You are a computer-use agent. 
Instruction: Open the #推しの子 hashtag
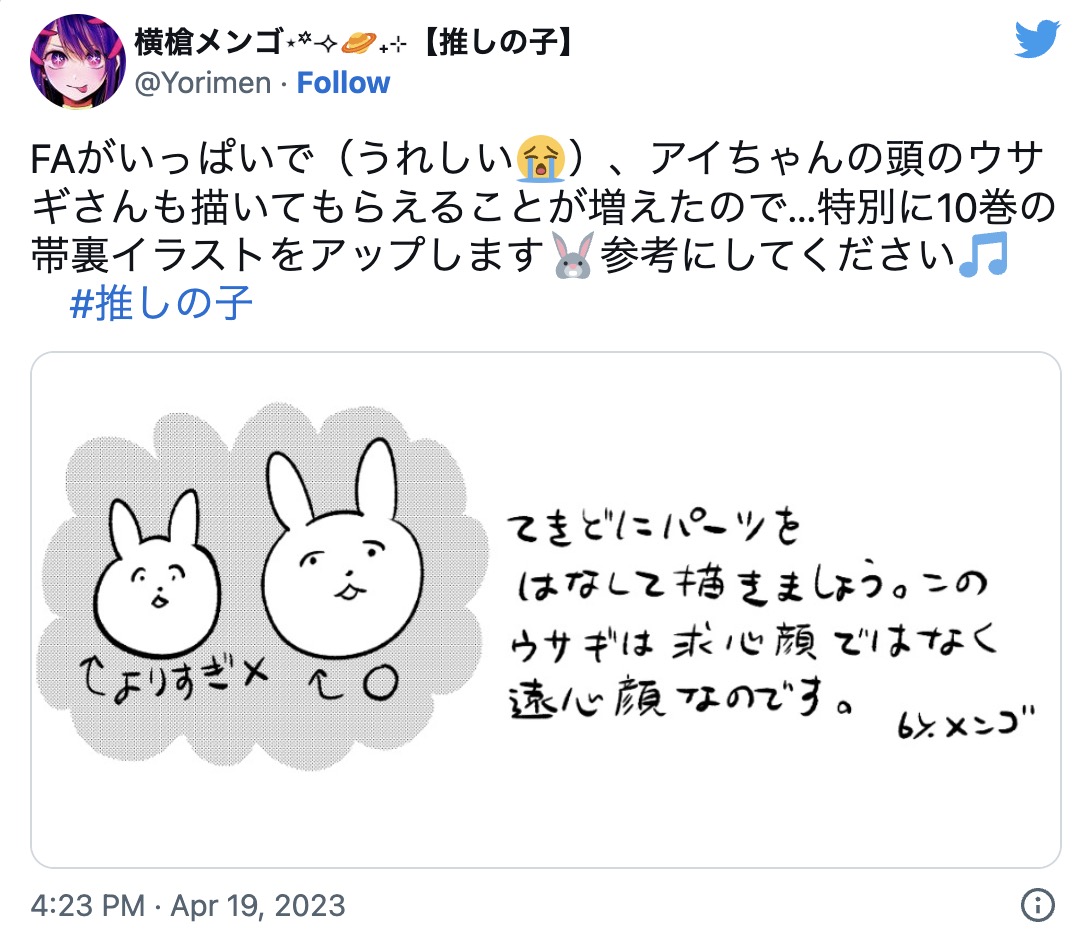click(161, 303)
